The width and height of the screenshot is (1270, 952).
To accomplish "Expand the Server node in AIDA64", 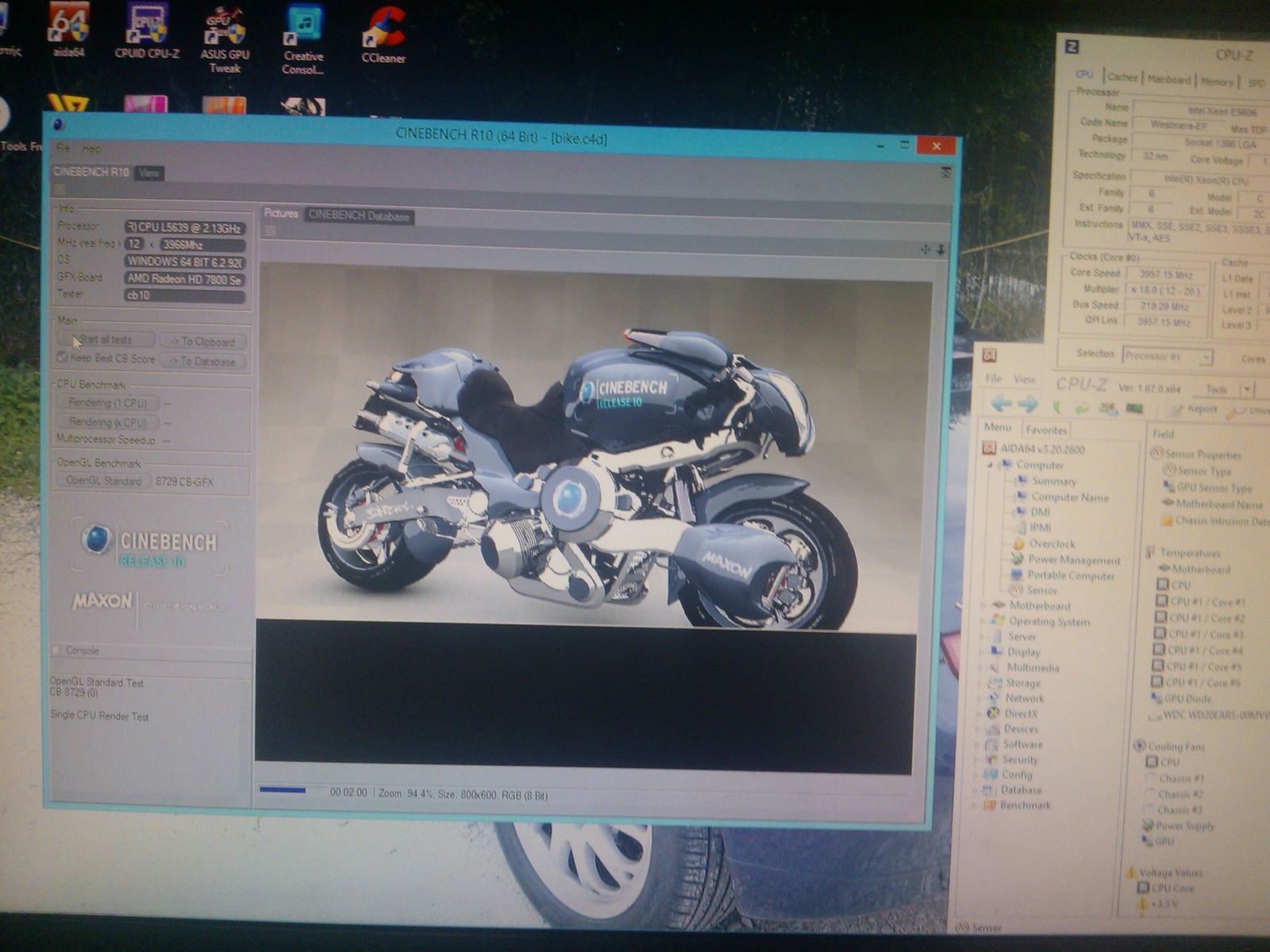I will click(x=983, y=636).
